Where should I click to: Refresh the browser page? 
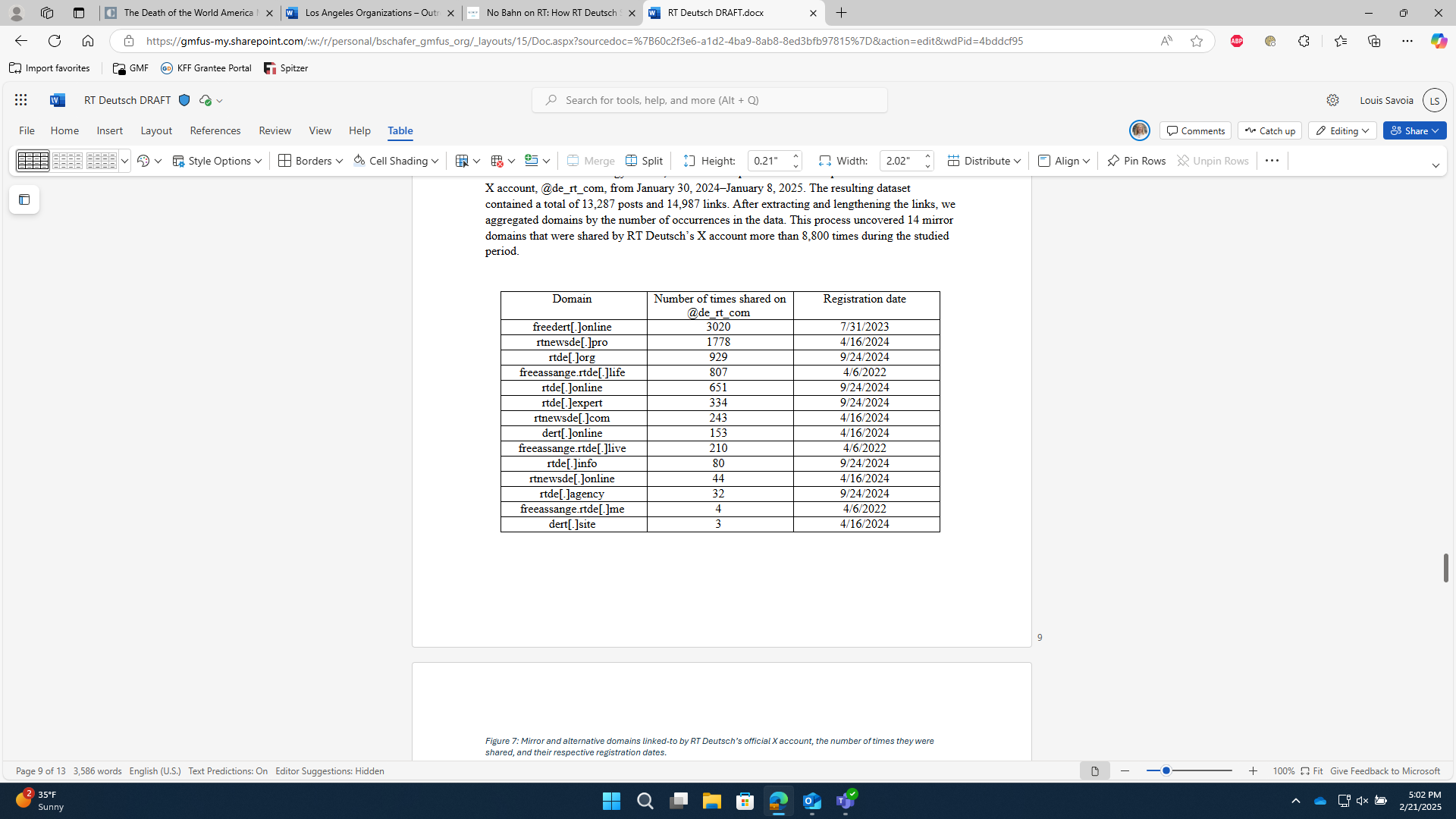point(54,41)
